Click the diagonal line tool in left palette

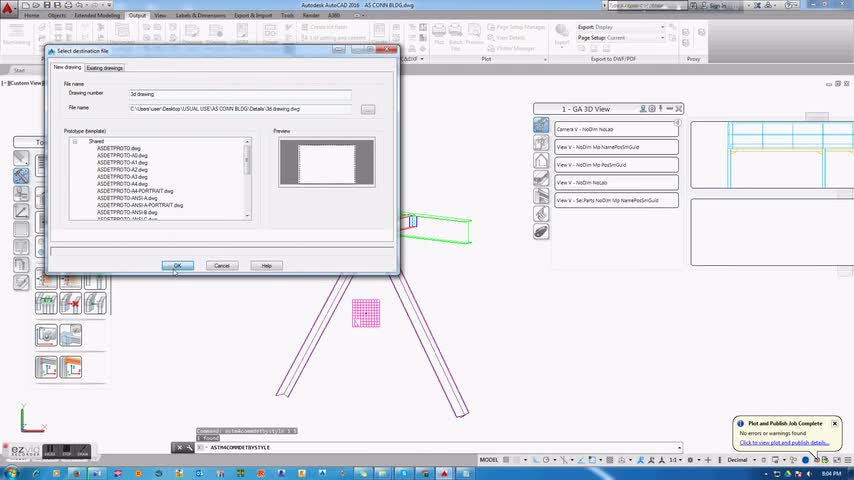21,211
